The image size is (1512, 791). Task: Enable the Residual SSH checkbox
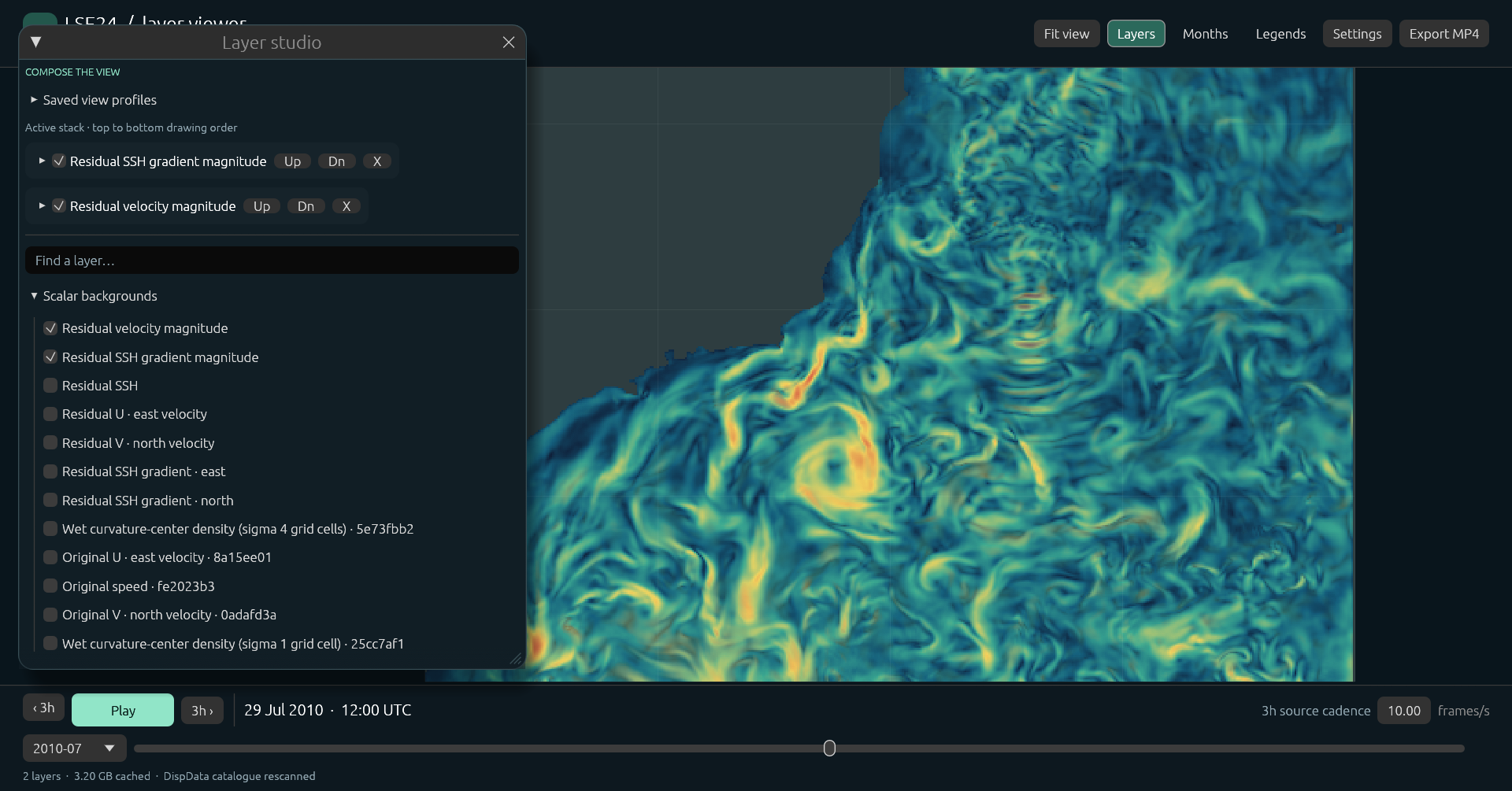pyautogui.click(x=50, y=386)
